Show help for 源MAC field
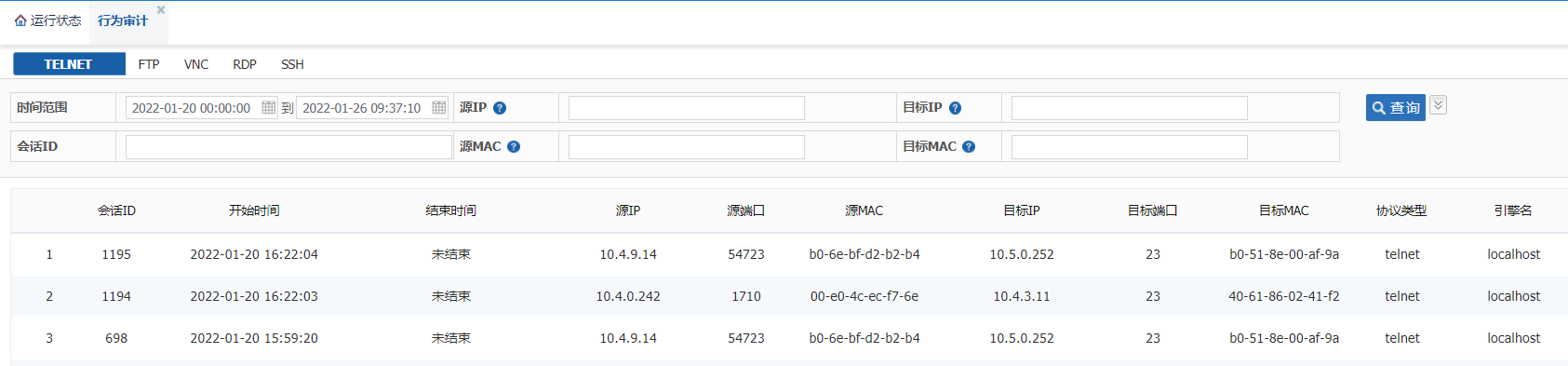1568x366 pixels. (x=514, y=147)
